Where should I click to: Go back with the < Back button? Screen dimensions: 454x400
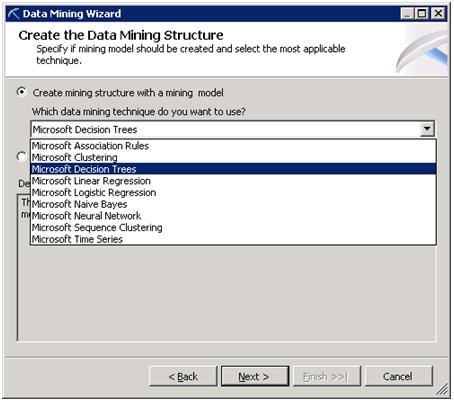click(183, 376)
